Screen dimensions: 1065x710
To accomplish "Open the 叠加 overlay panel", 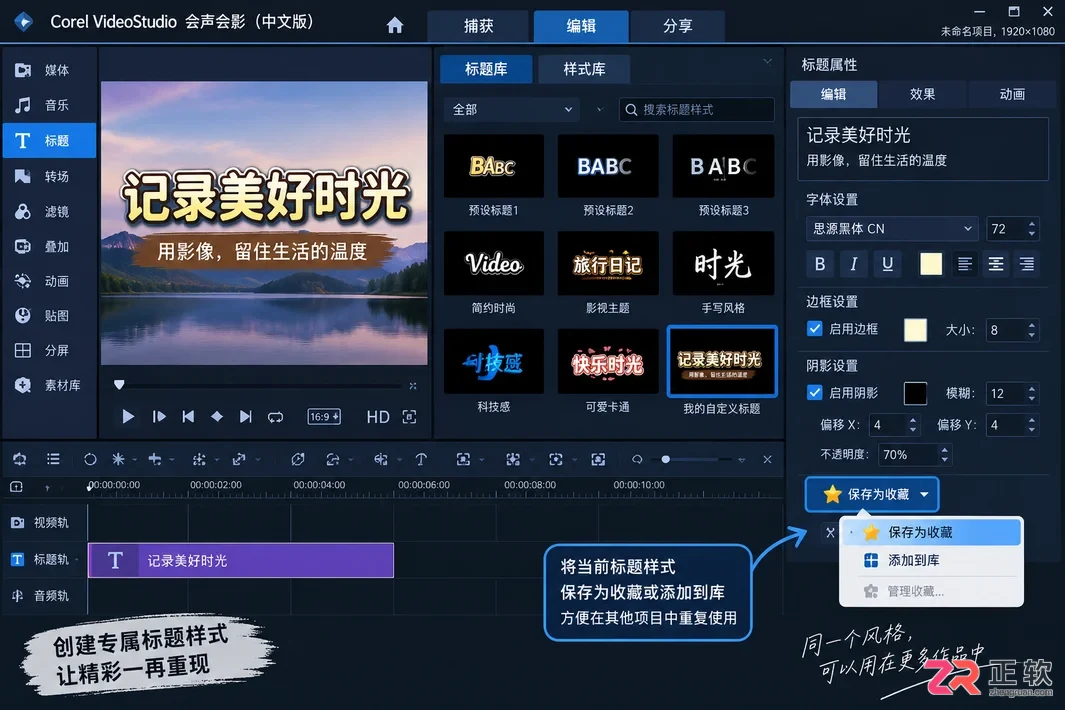I will (49, 247).
